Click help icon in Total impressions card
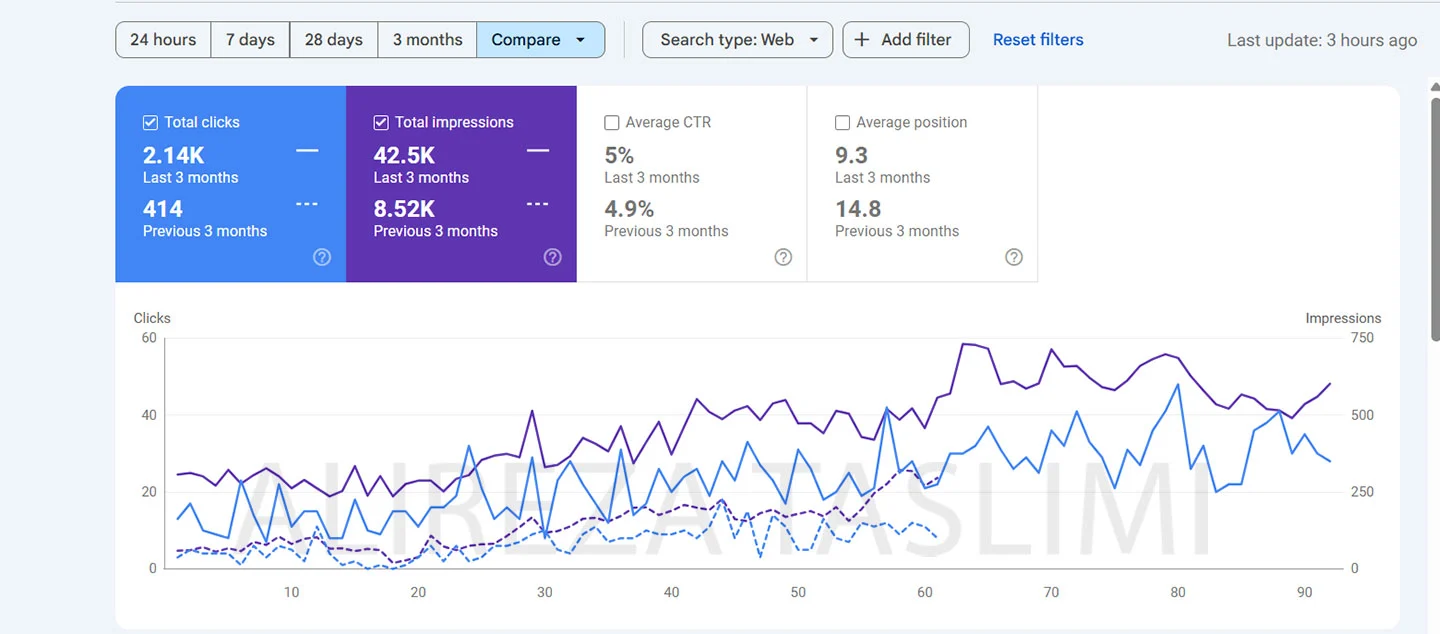1440x634 pixels. 552,257
